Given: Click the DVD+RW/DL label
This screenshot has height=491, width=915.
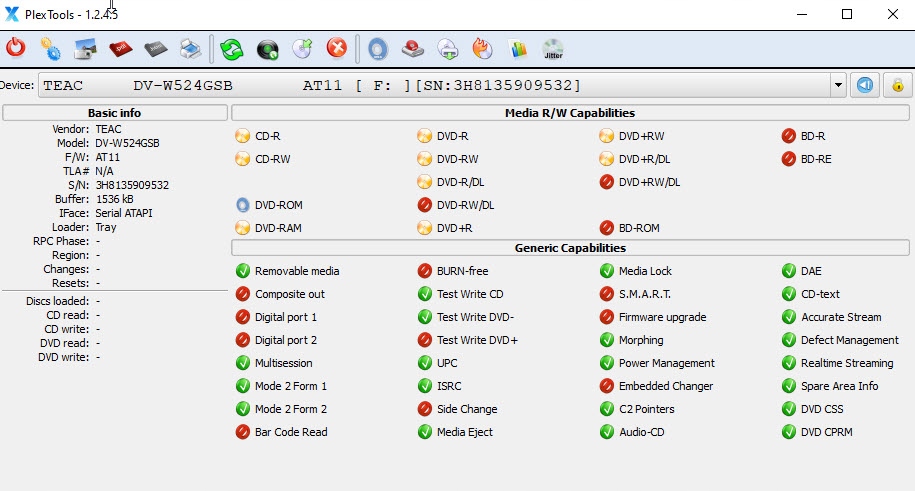Looking at the screenshot, I should tap(649, 182).
